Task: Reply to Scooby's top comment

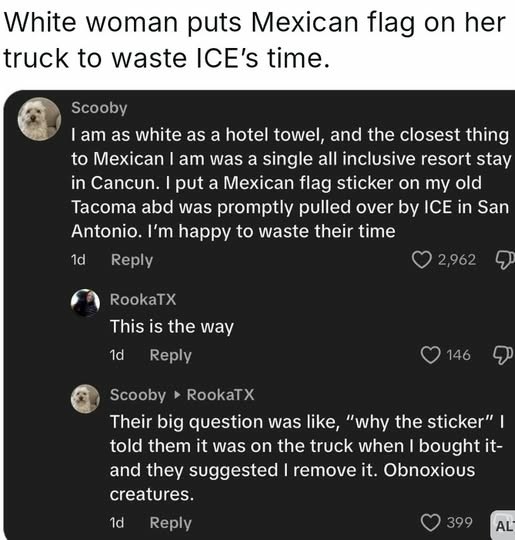Action: click(132, 260)
